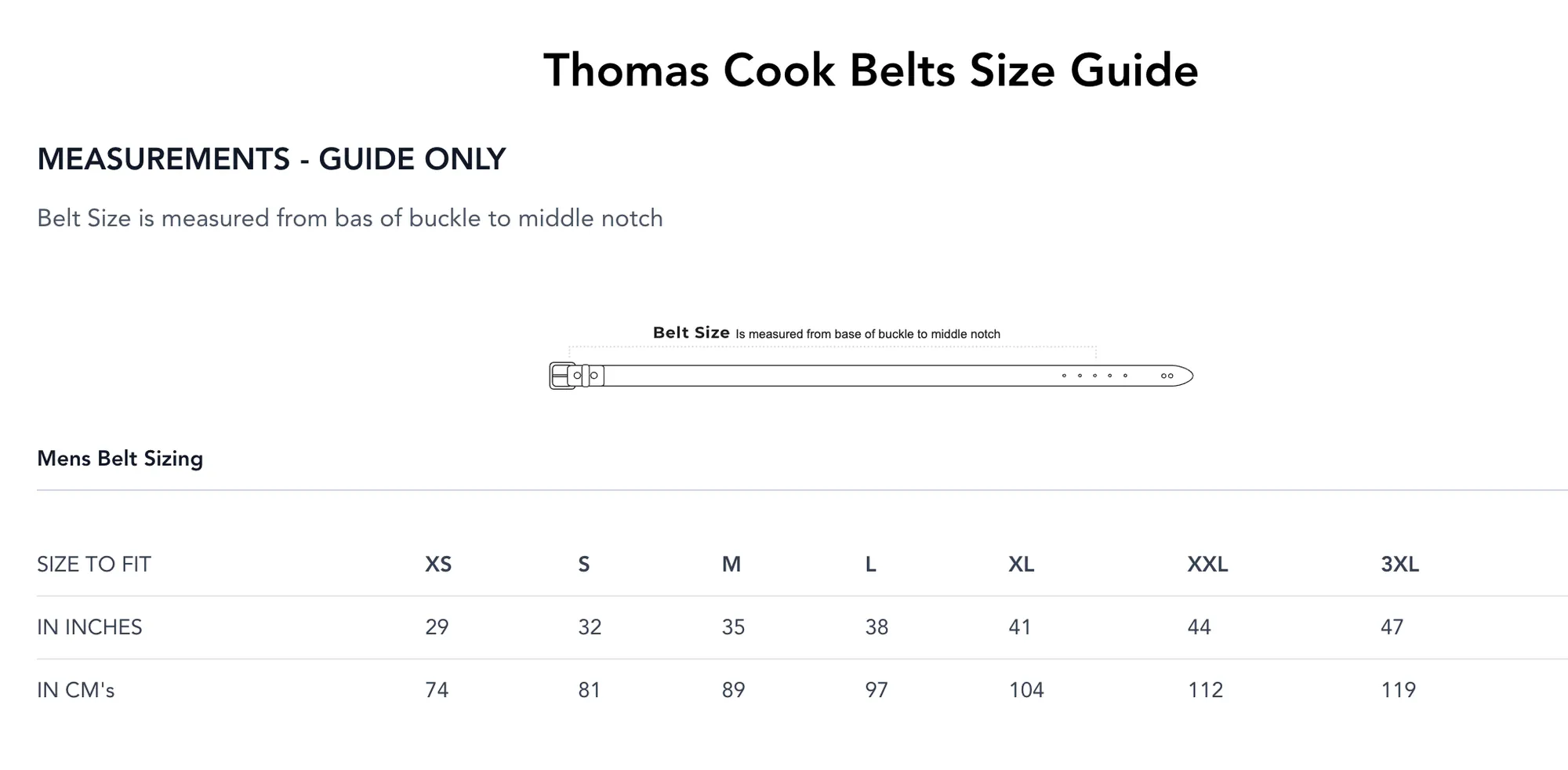Click the "IN CM's" row label
Screen dimensions: 1568x770
click(x=76, y=690)
